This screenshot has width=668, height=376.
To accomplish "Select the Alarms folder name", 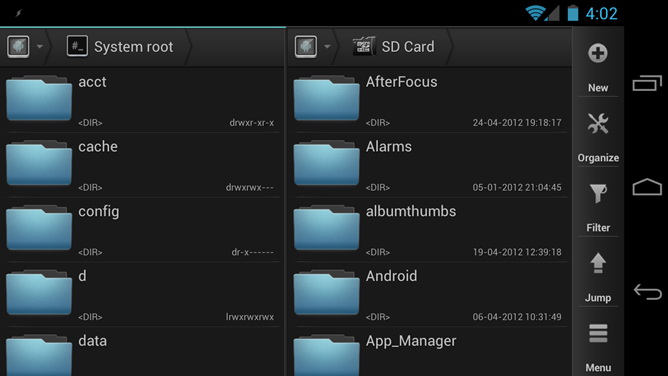I will pos(389,146).
